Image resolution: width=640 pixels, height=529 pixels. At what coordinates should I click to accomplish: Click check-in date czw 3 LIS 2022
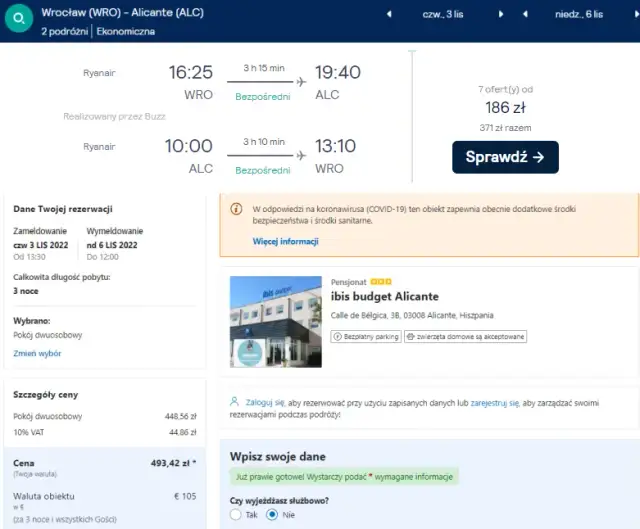click(x=40, y=245)
